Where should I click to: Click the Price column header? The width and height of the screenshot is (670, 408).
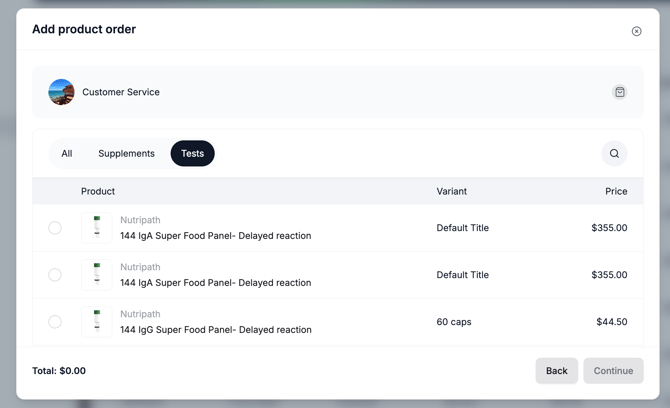pos(616,191)
